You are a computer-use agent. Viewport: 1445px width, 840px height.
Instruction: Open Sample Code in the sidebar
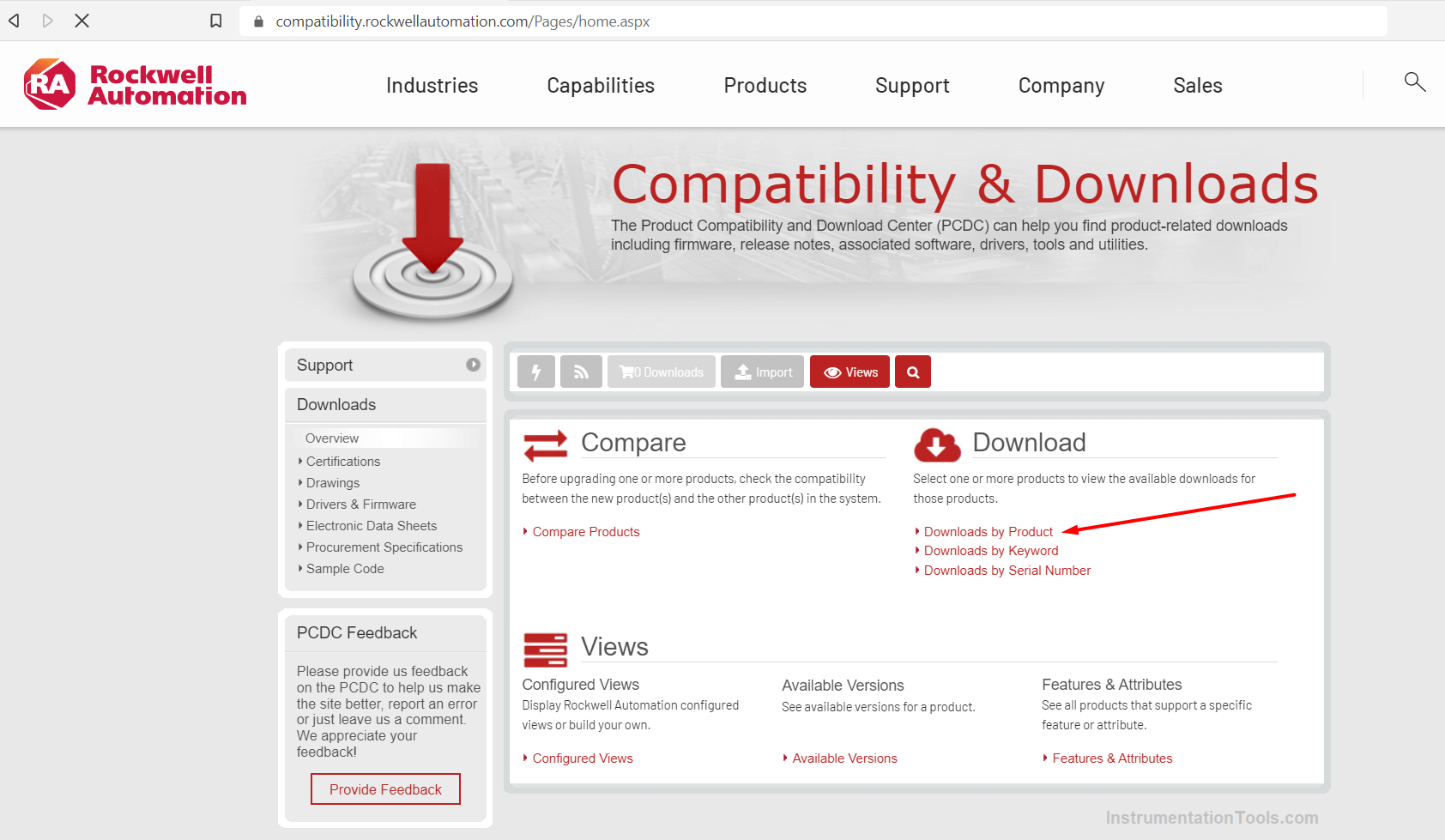click(345, 568)
